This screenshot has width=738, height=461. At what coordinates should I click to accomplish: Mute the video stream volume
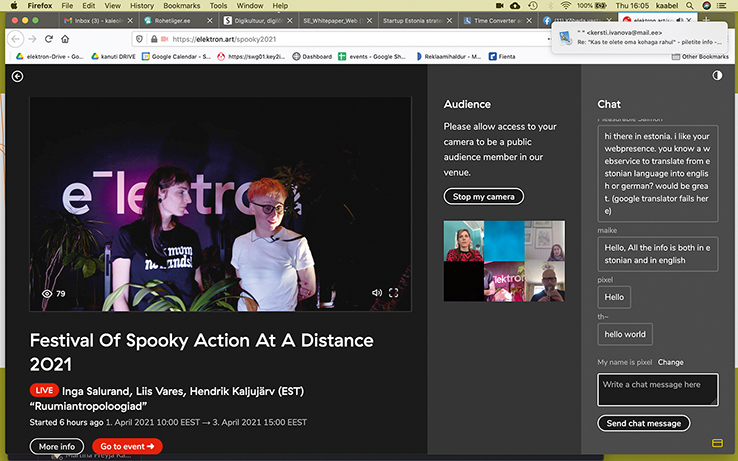(x=377, y=293)
